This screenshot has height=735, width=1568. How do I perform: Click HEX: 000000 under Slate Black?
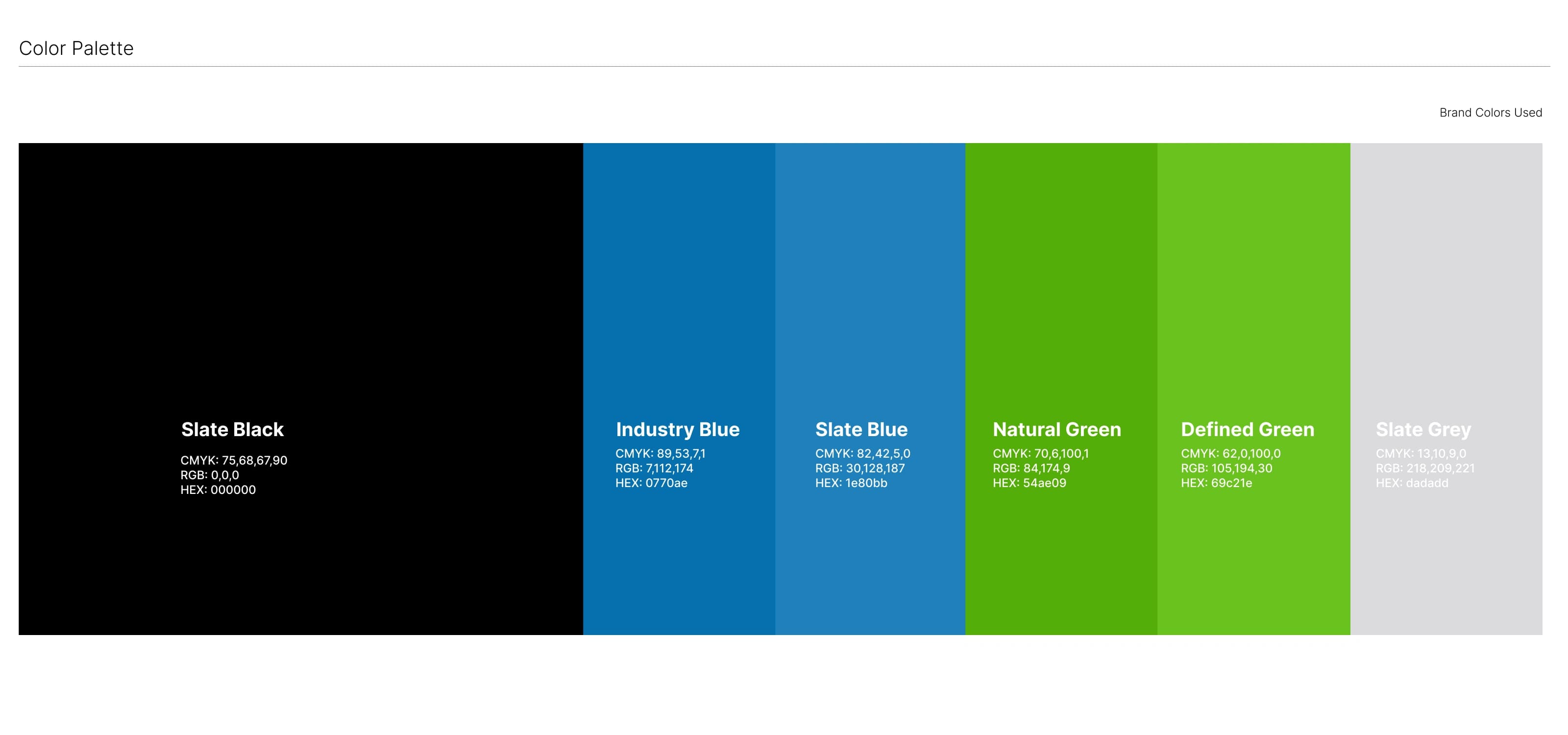coord(218,490)
